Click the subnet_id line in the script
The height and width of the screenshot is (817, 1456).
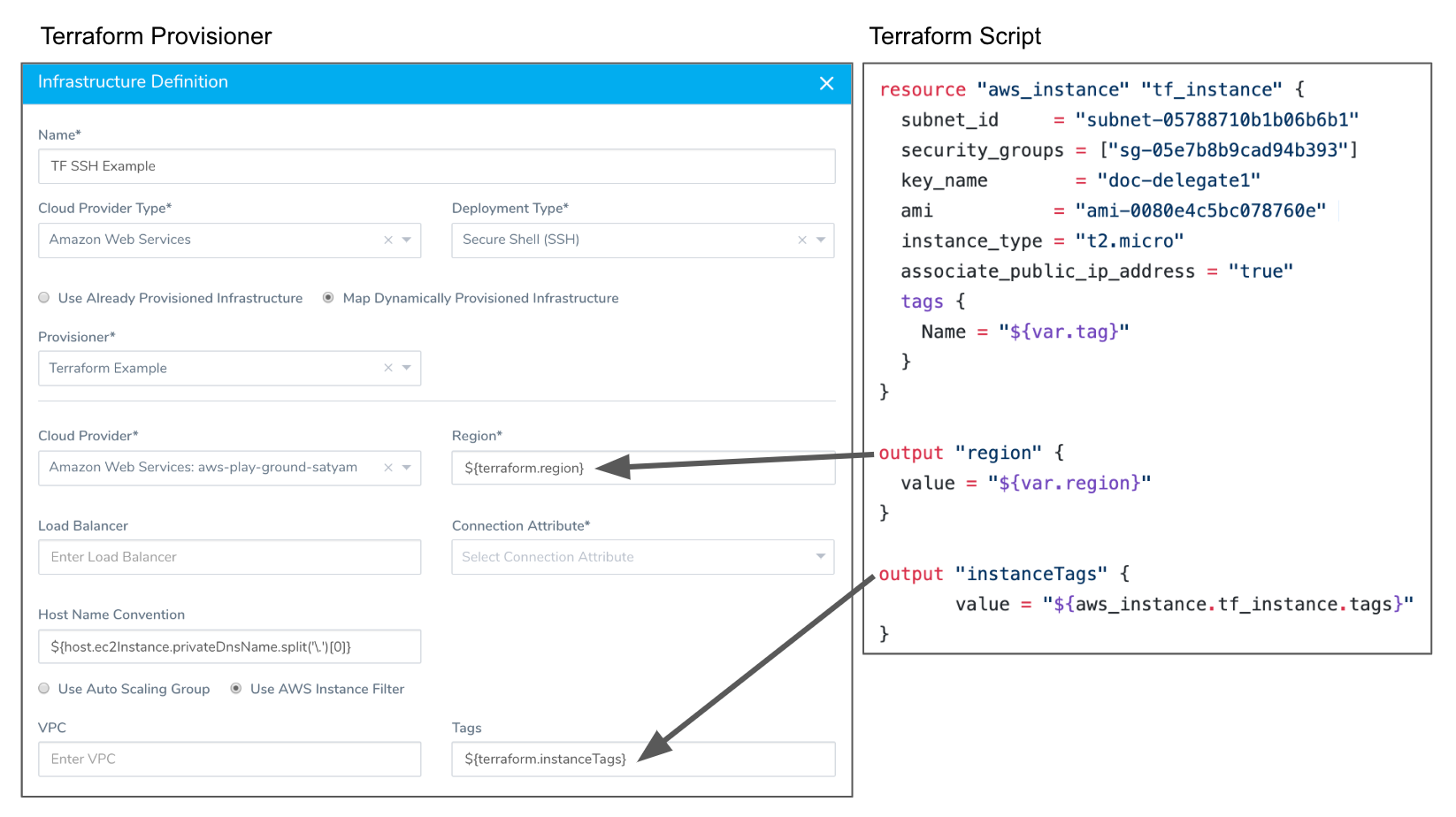point(1130,120)
